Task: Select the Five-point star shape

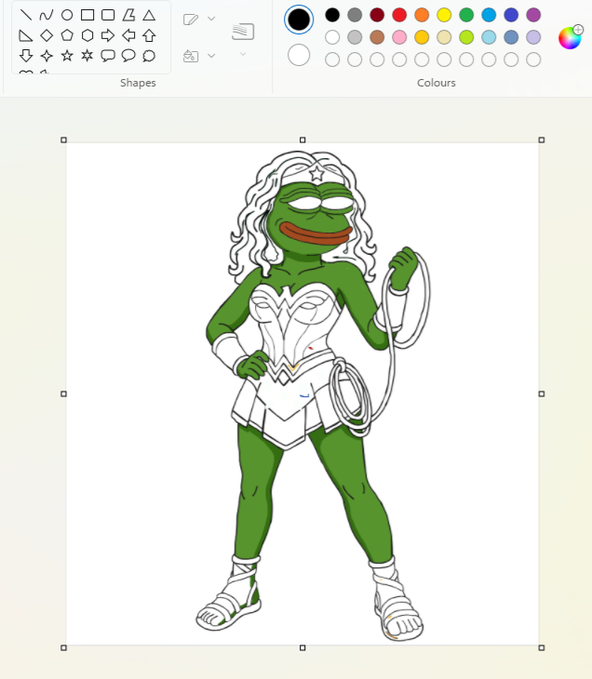Action: [67, 56]
